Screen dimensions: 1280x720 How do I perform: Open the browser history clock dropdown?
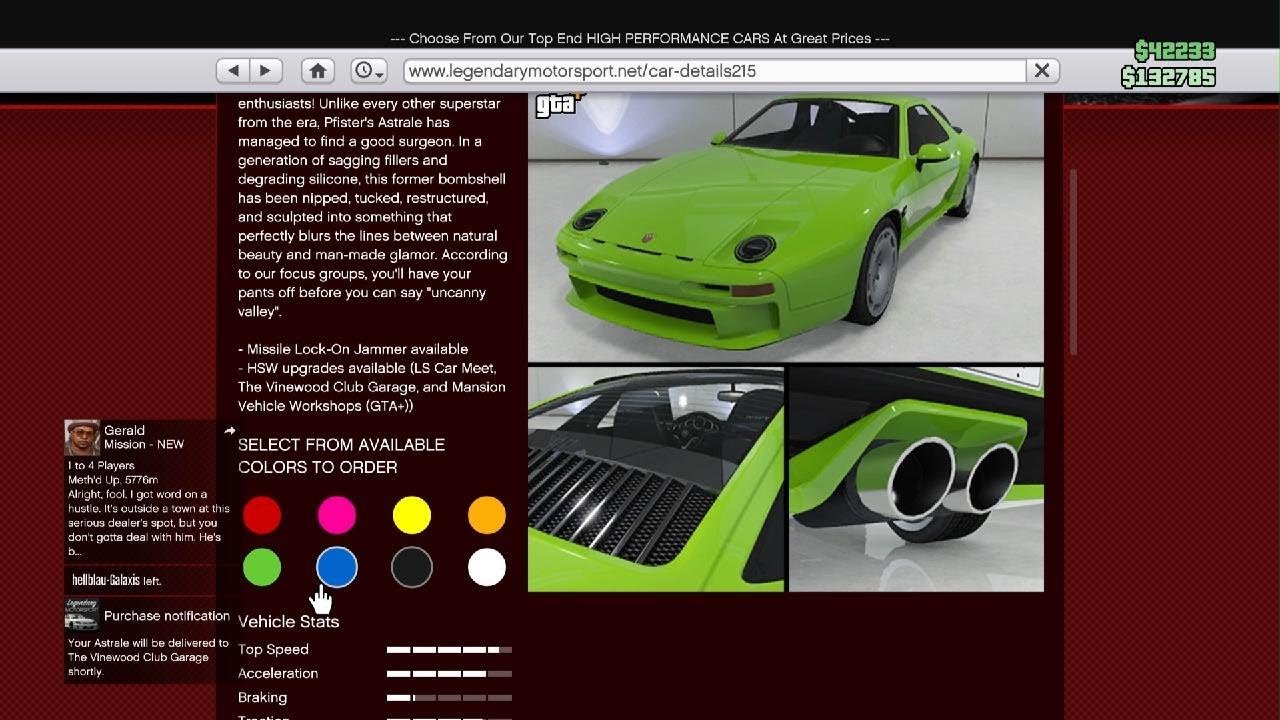click(x=368, y=70)
